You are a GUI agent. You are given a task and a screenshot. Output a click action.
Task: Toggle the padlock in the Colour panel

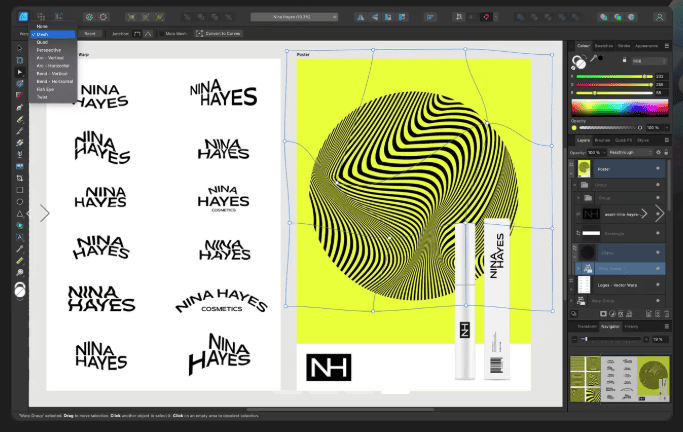pos(624,60)
